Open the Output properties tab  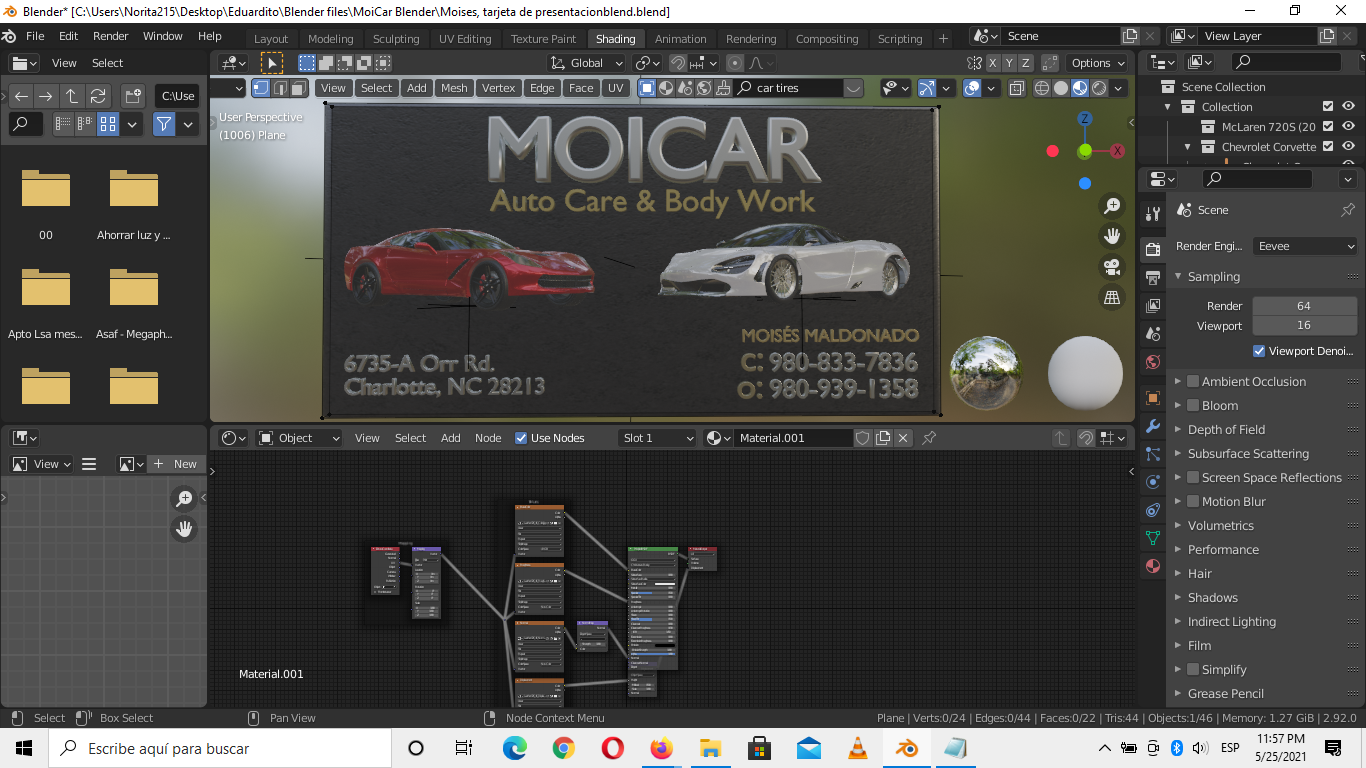pos(1153,278)
